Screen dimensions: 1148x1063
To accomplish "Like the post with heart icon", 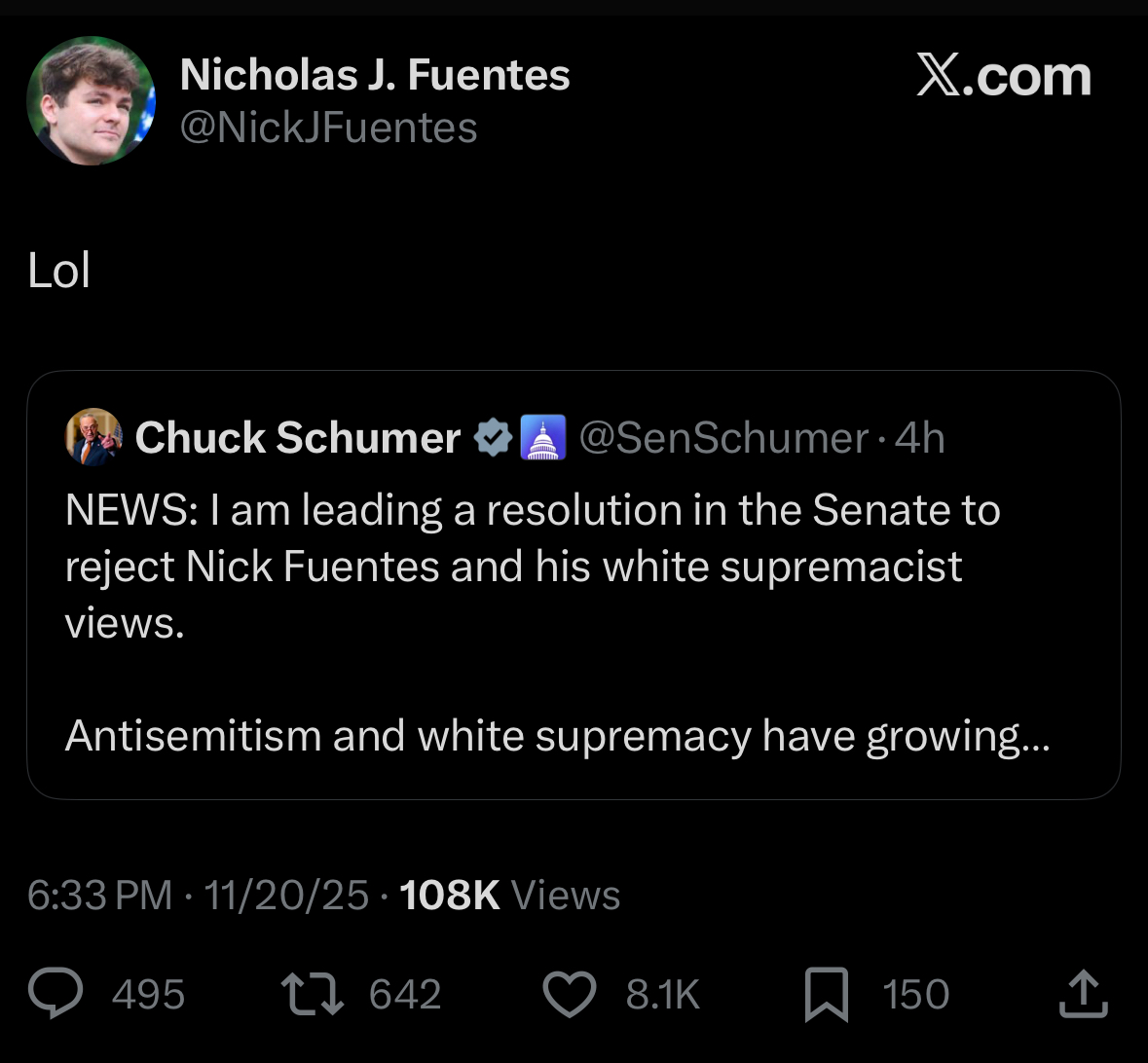I will point(569,995).
